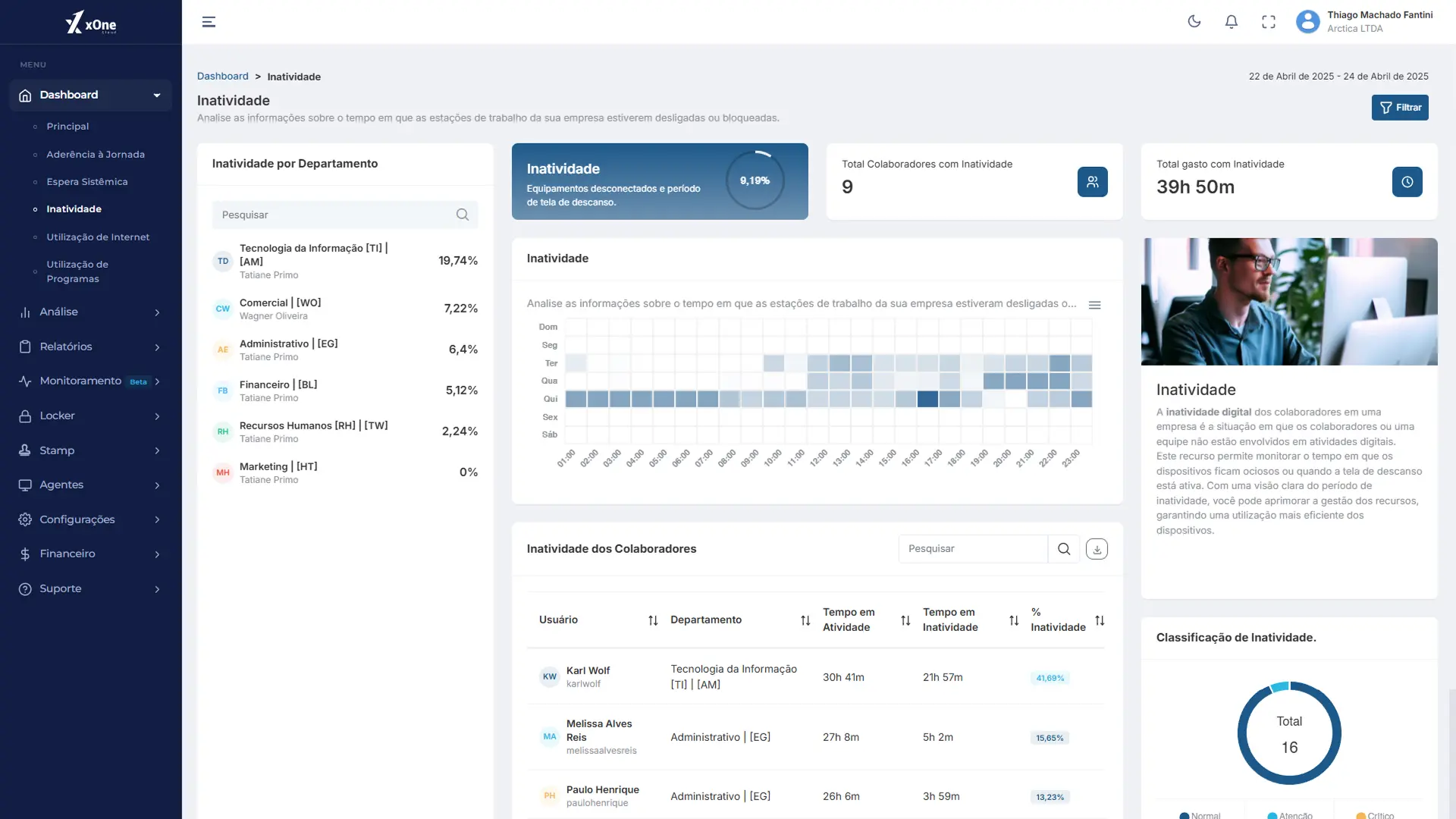The height and width of the screenshot is (819, 1456).
Task: Sort table by Usuário column
Action: [653, 620]
